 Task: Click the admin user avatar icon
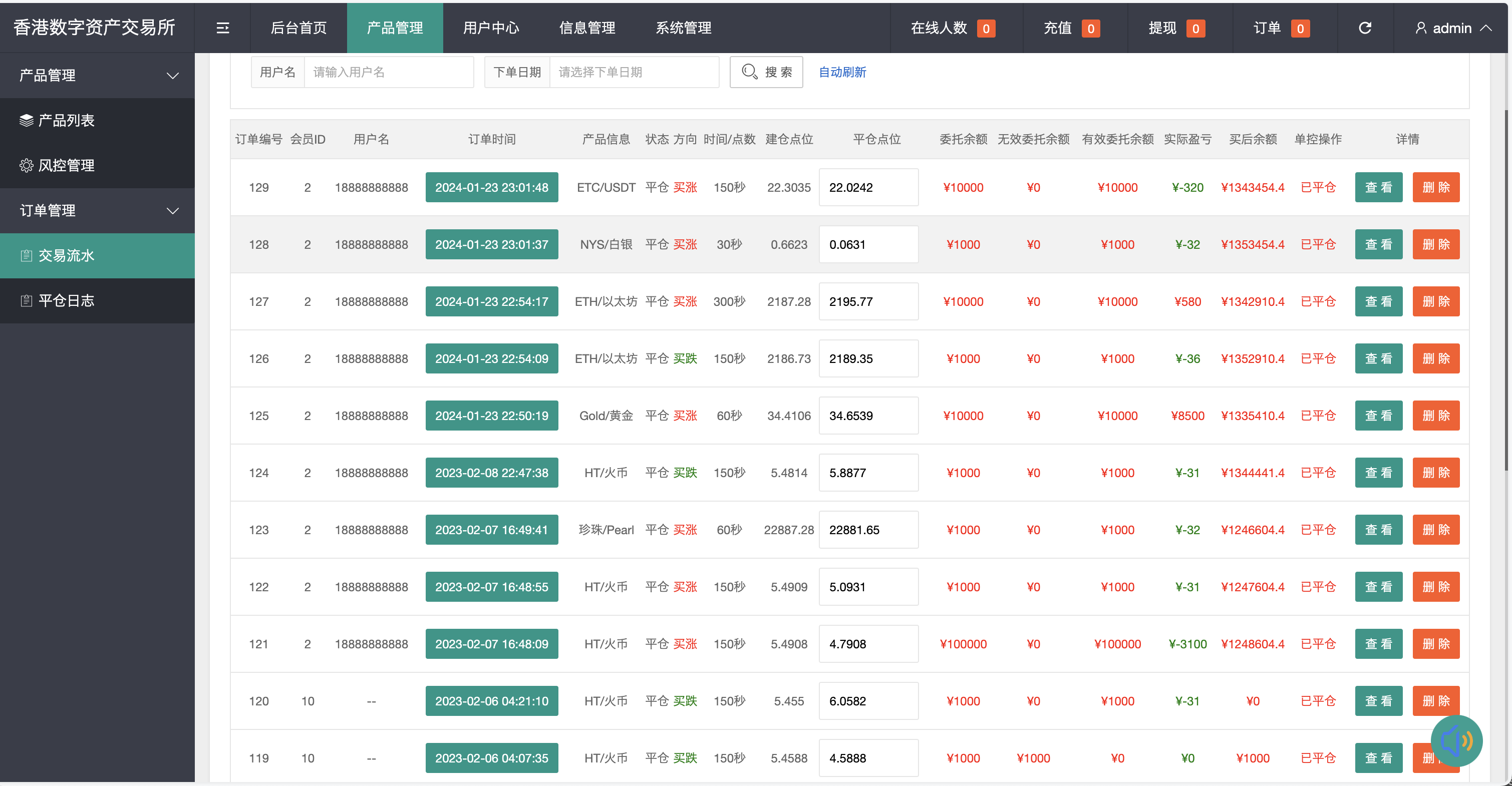[x=1421, y=28]
